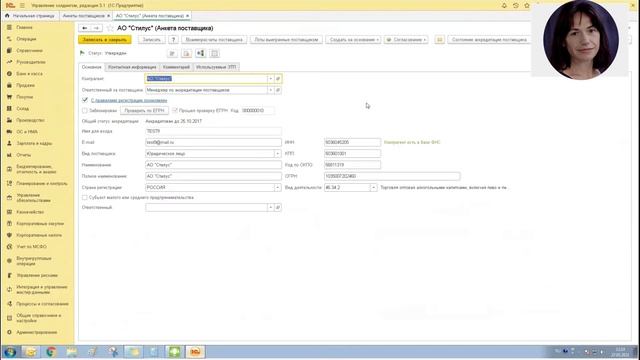This screenshot has width=640, height=360.
Task: Open the Казначейство sidebar section
Action: click(x=30, y=212)
